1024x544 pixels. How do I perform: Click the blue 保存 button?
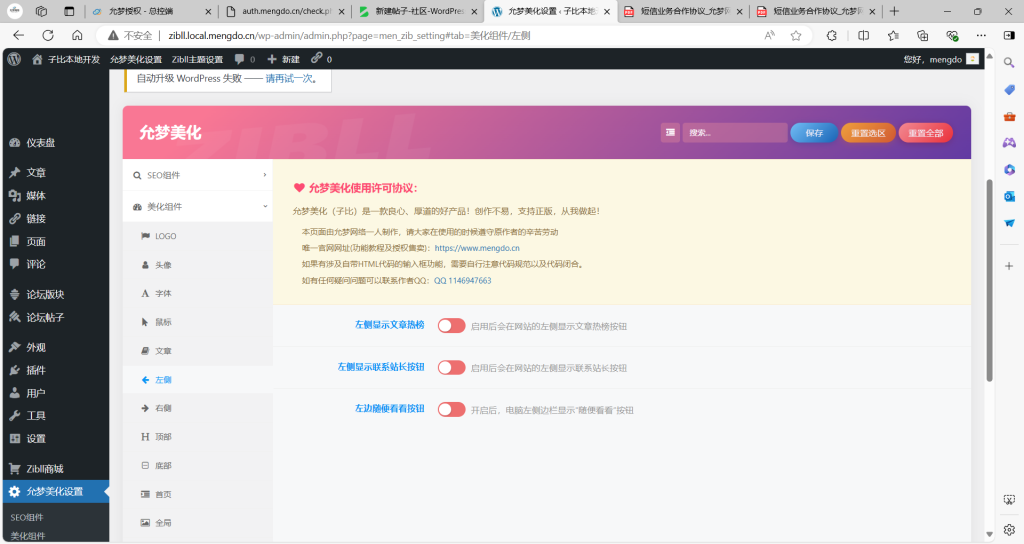[814, 133]
